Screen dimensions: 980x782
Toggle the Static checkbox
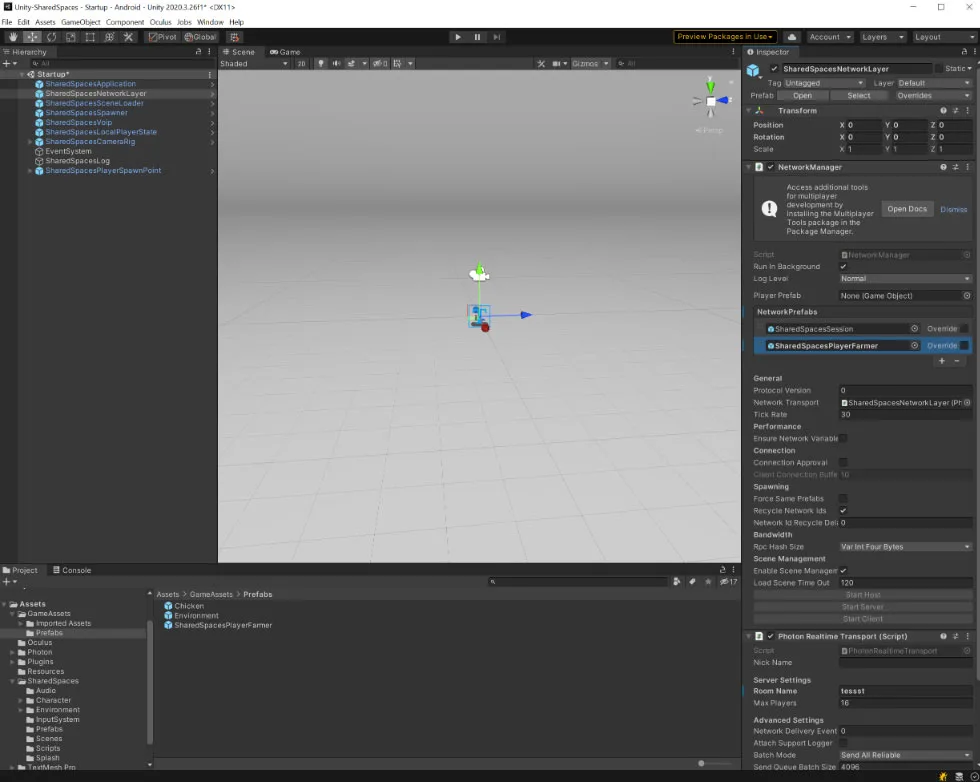[x=938, y=69]
